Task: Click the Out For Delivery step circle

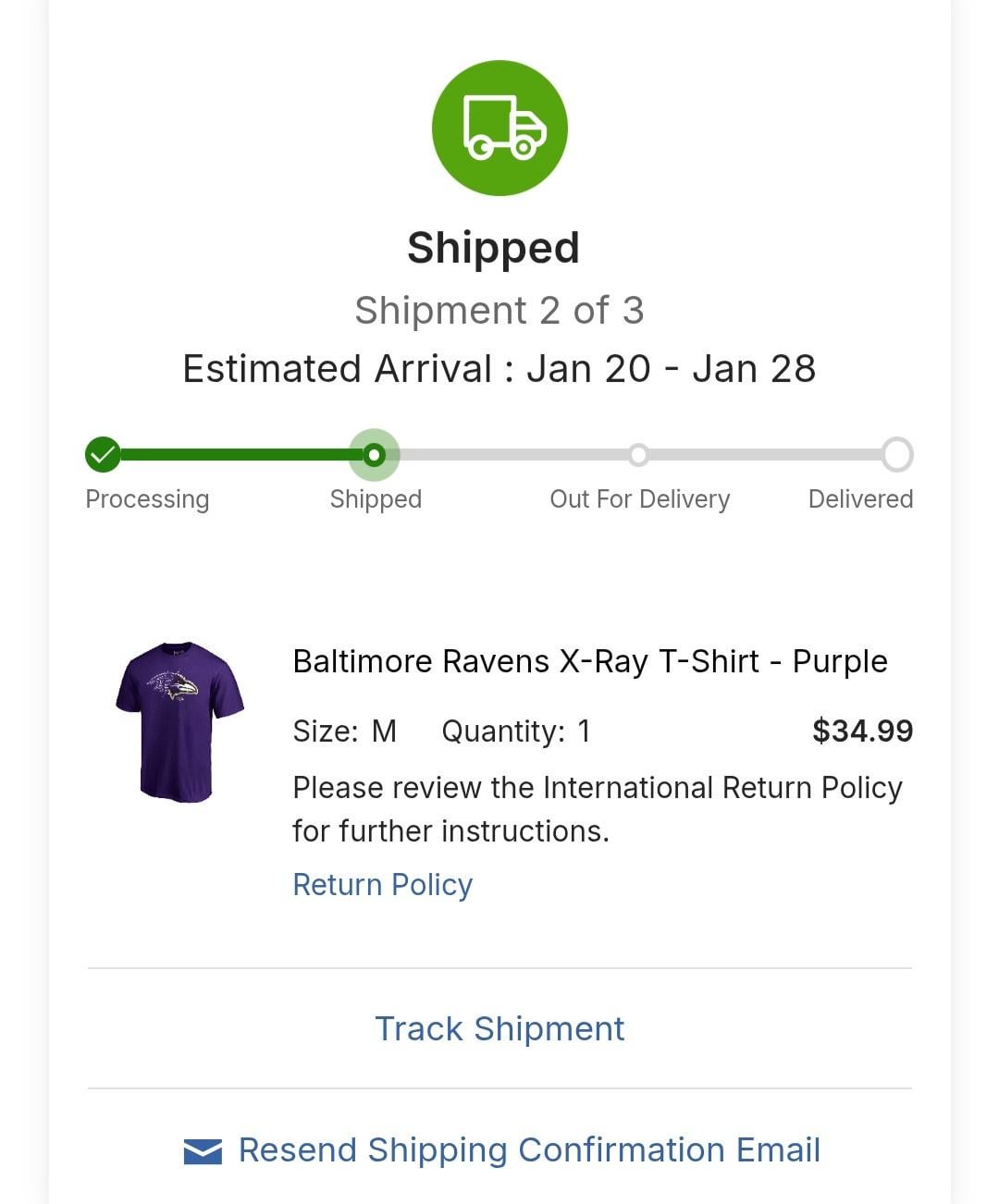Action: point(638,454)
